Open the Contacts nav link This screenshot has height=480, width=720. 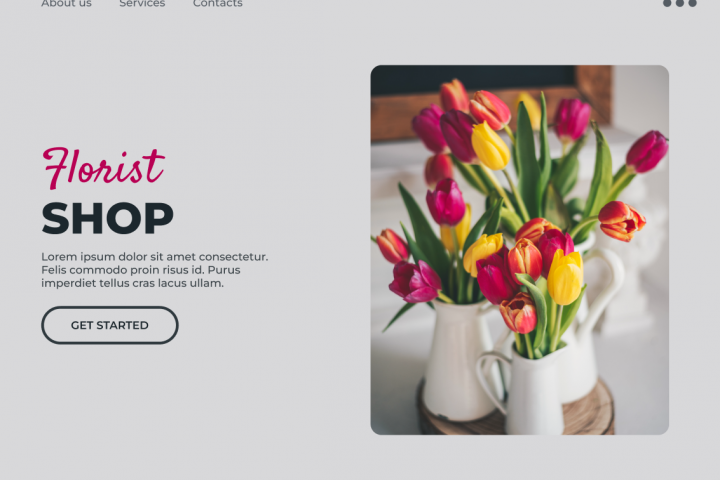(218, 3)
